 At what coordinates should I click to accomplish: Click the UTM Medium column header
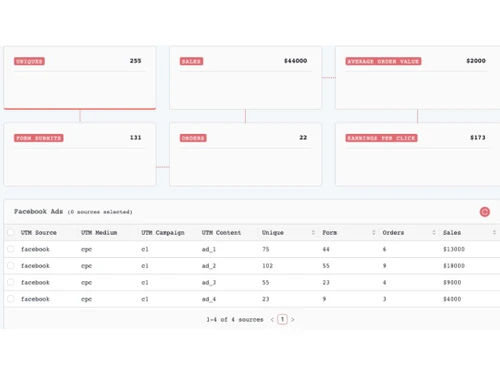pos(99,233)
